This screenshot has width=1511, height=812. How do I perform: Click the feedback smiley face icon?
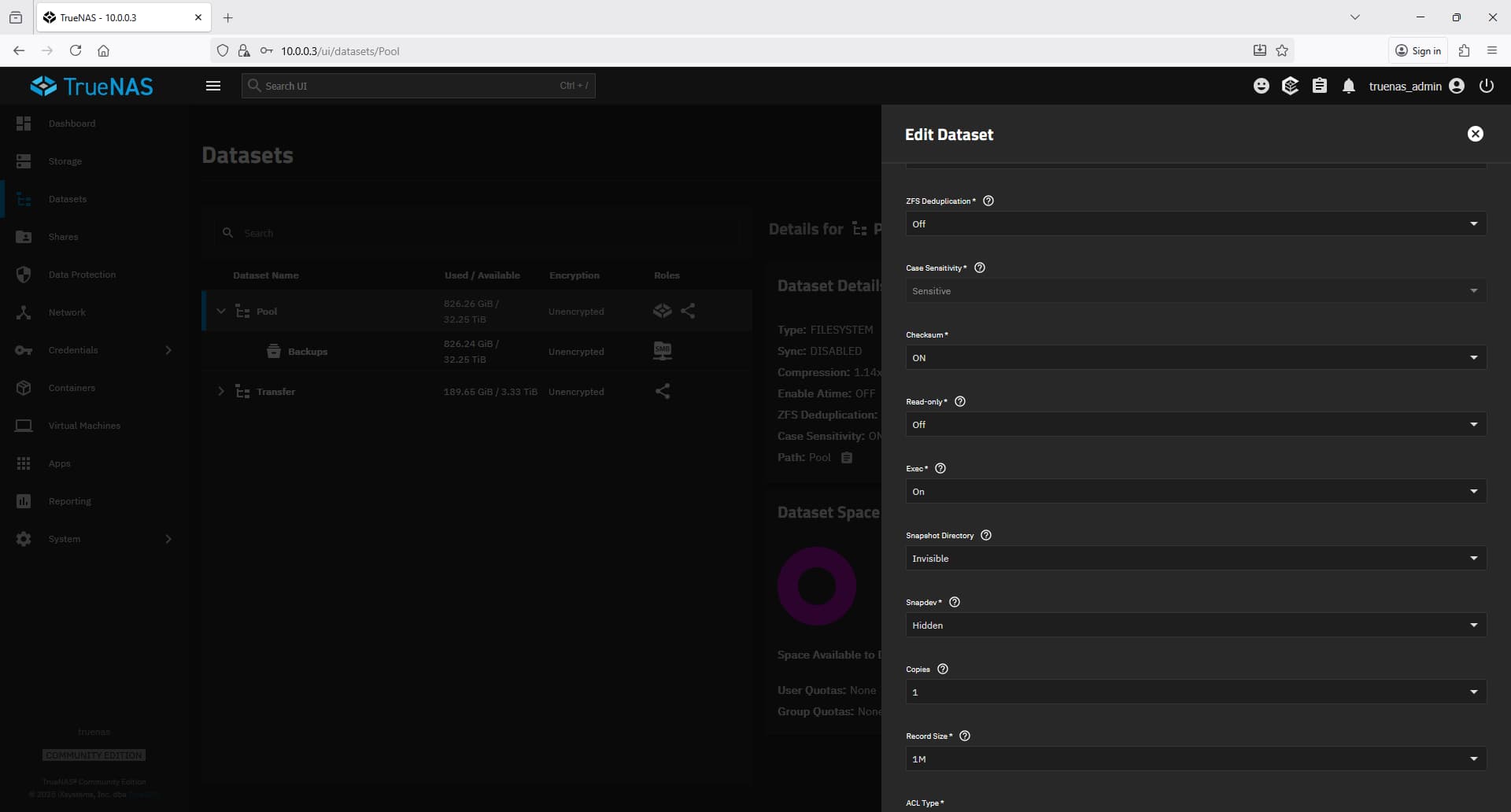pyautogui.click(x=1261, y=87)
